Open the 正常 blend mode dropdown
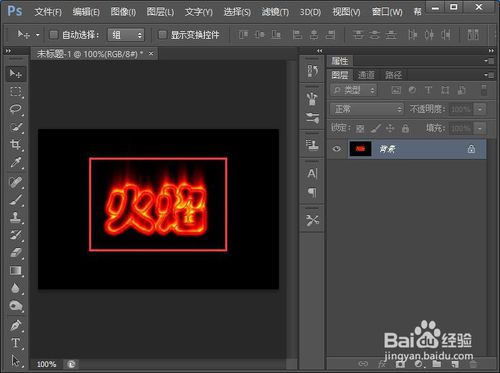The height and width of the screenshot is (373, 500). [x=367, y=109]
